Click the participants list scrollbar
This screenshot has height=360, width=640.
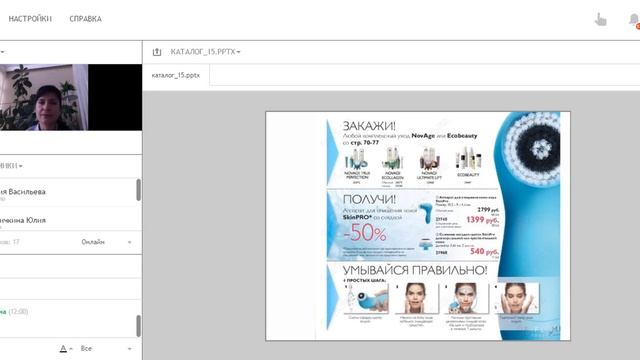pyautogui.click(x=138, y=190)
